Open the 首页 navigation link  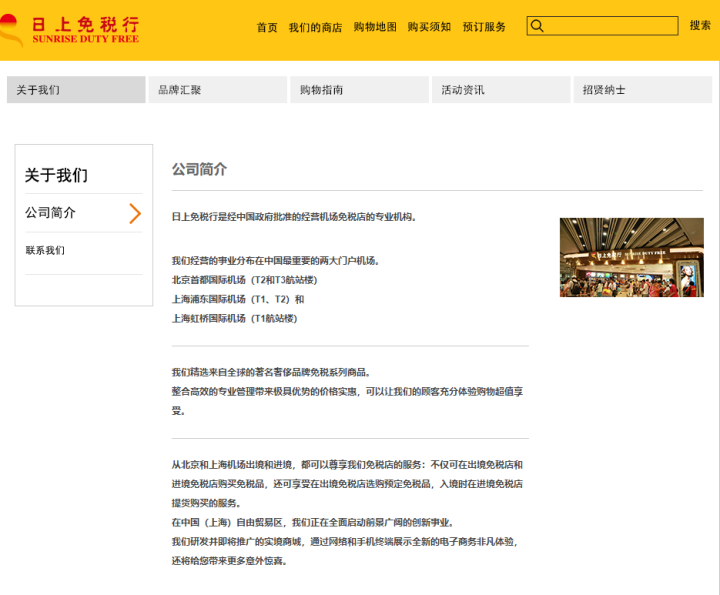267,27
